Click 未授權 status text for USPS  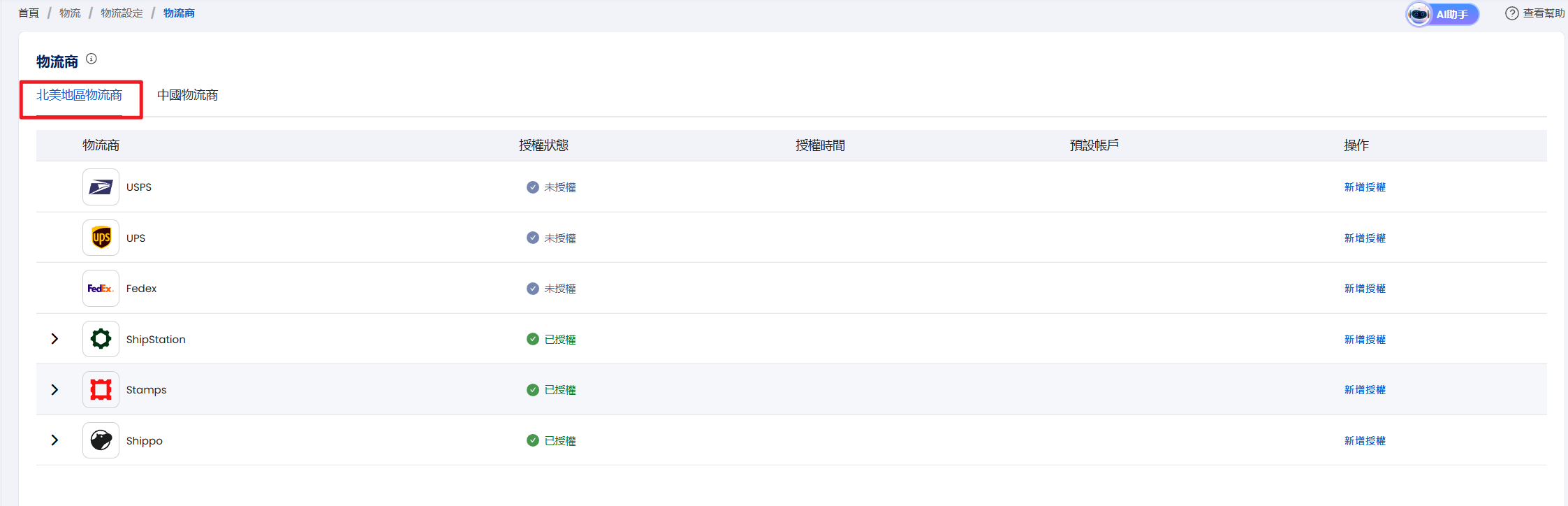[x=560, y=187]
